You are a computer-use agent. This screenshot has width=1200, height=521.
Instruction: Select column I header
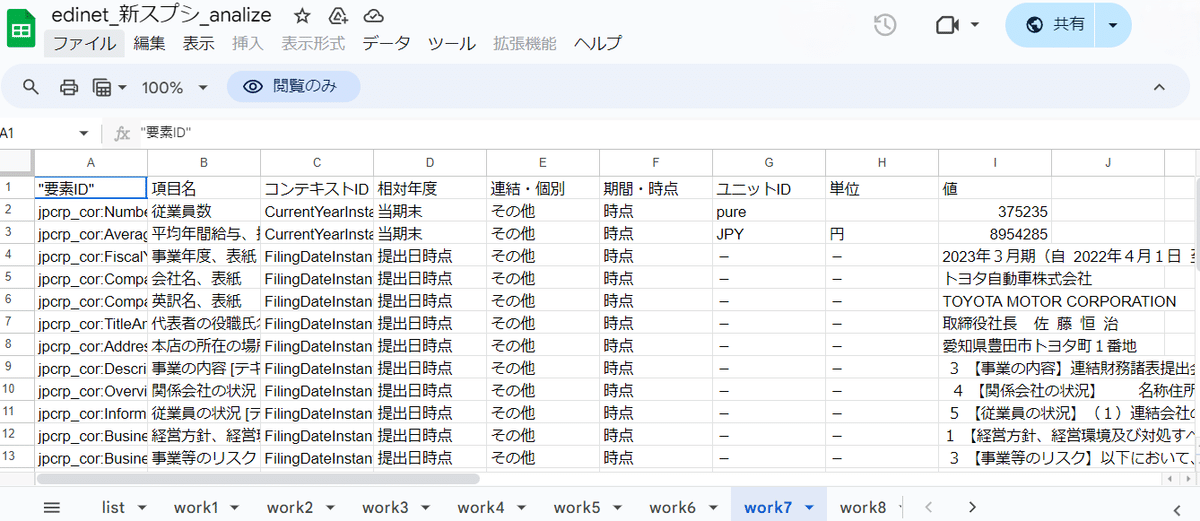point(995,162)
